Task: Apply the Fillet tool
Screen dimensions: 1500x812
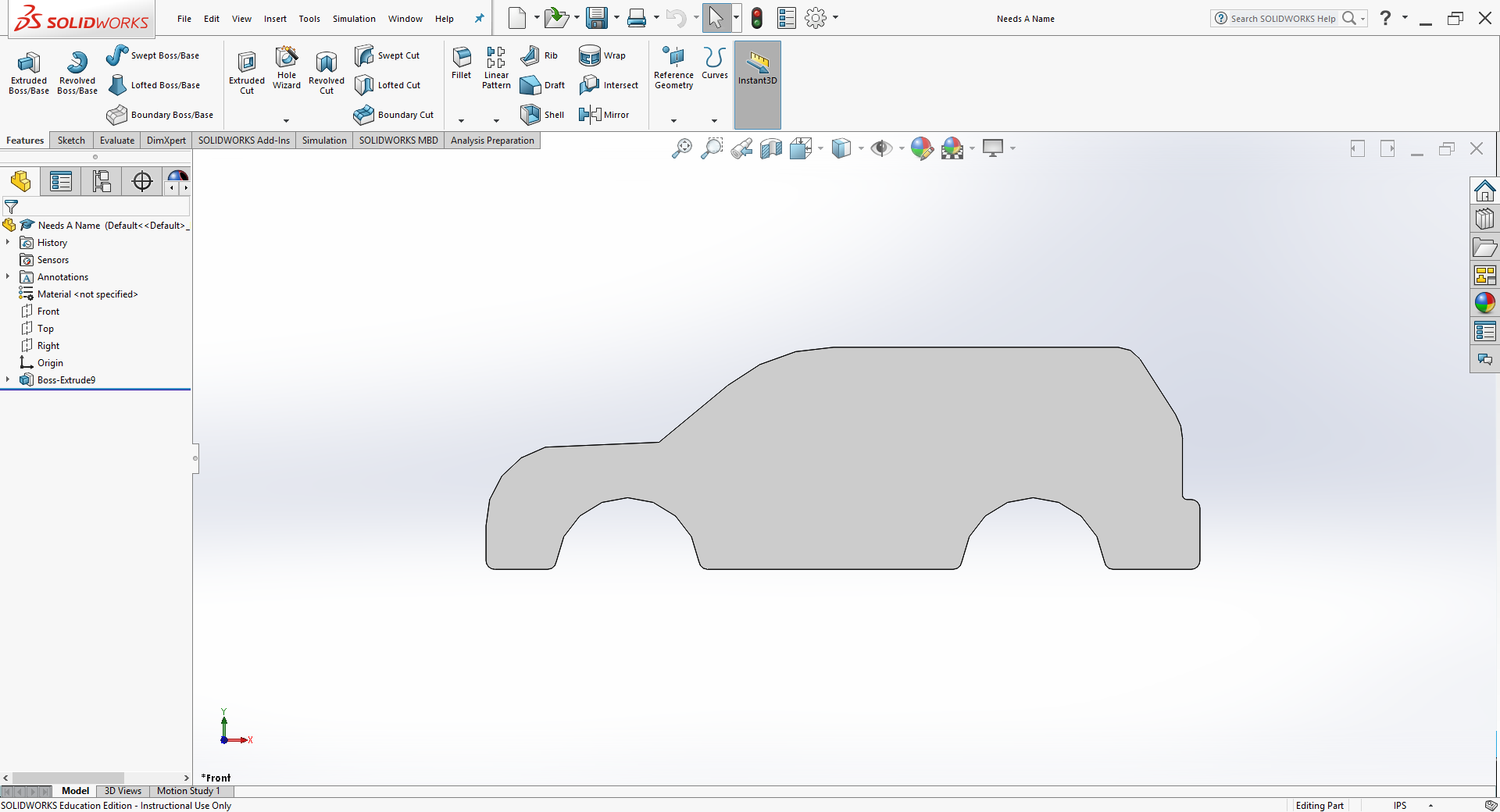Action: click(462, 63)
